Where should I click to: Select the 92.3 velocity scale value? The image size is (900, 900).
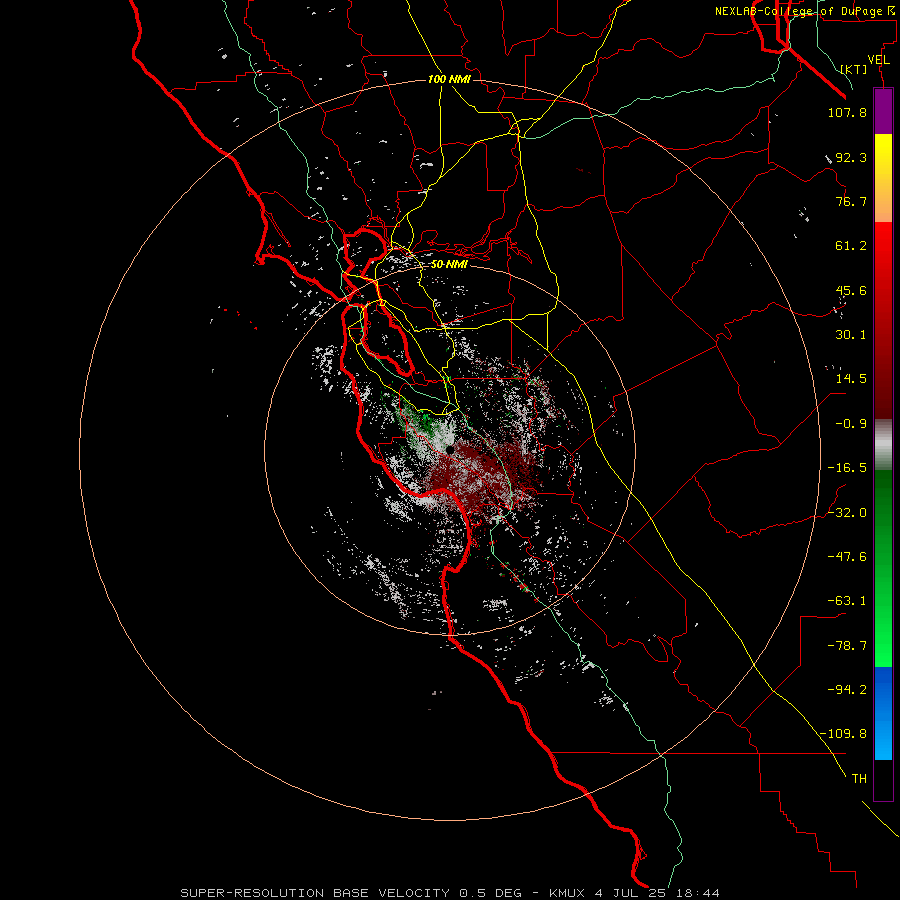coord(851,157)
